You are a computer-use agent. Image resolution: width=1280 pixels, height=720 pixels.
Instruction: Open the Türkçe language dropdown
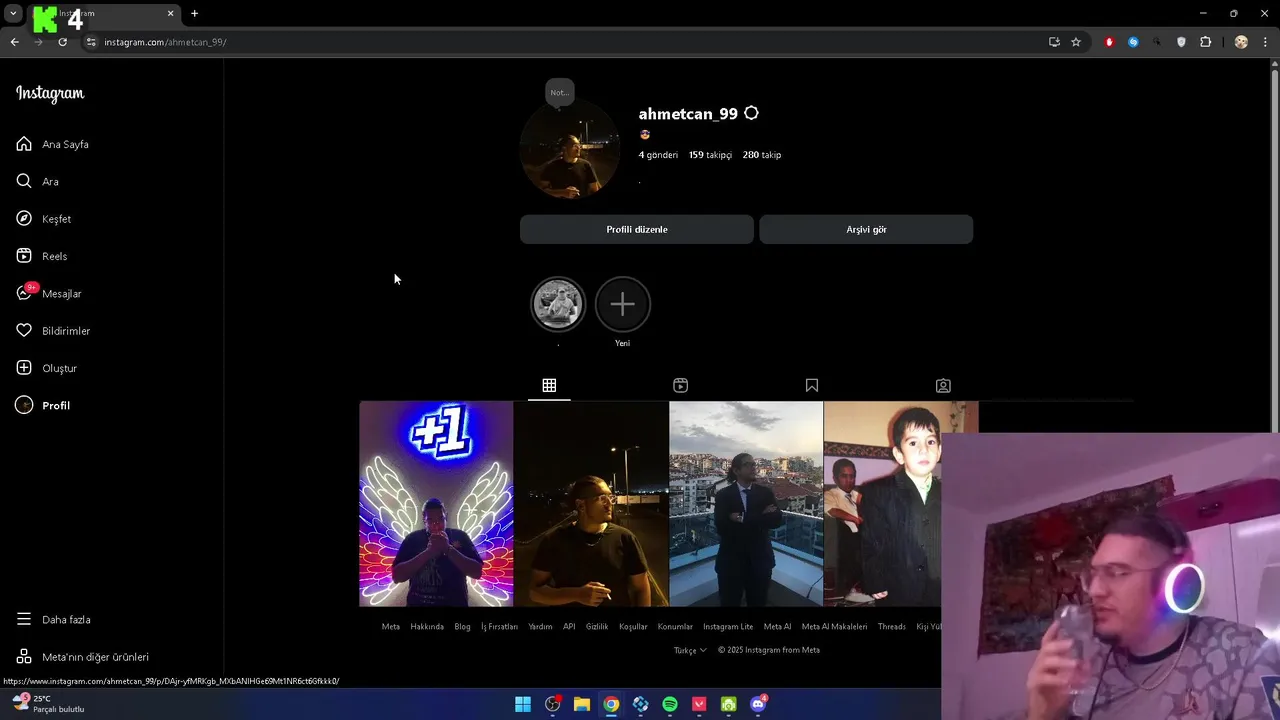pyautogui.click(x=690, y=650)
